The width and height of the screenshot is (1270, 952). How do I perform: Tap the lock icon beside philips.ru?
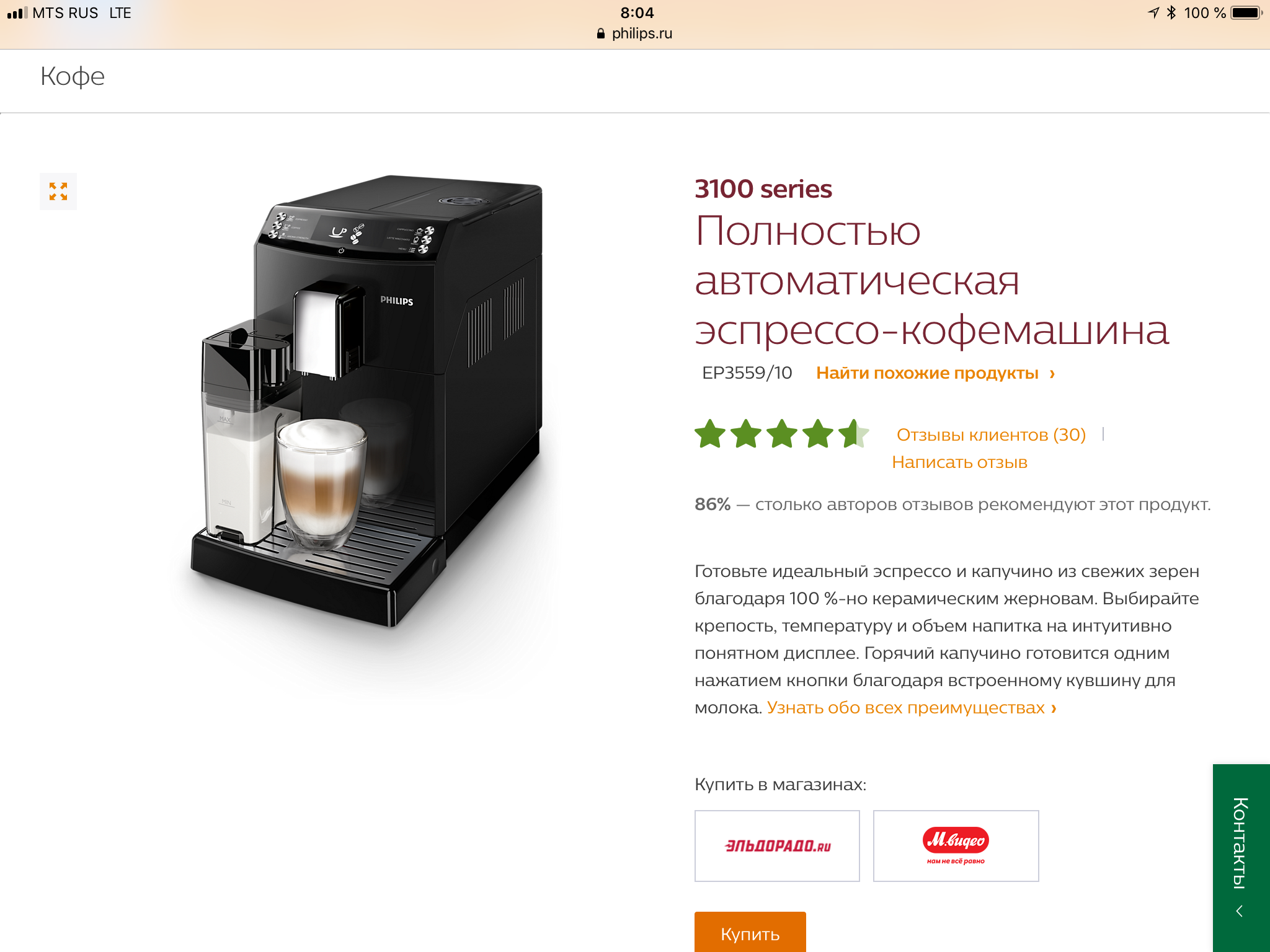[x=600, y=33]
